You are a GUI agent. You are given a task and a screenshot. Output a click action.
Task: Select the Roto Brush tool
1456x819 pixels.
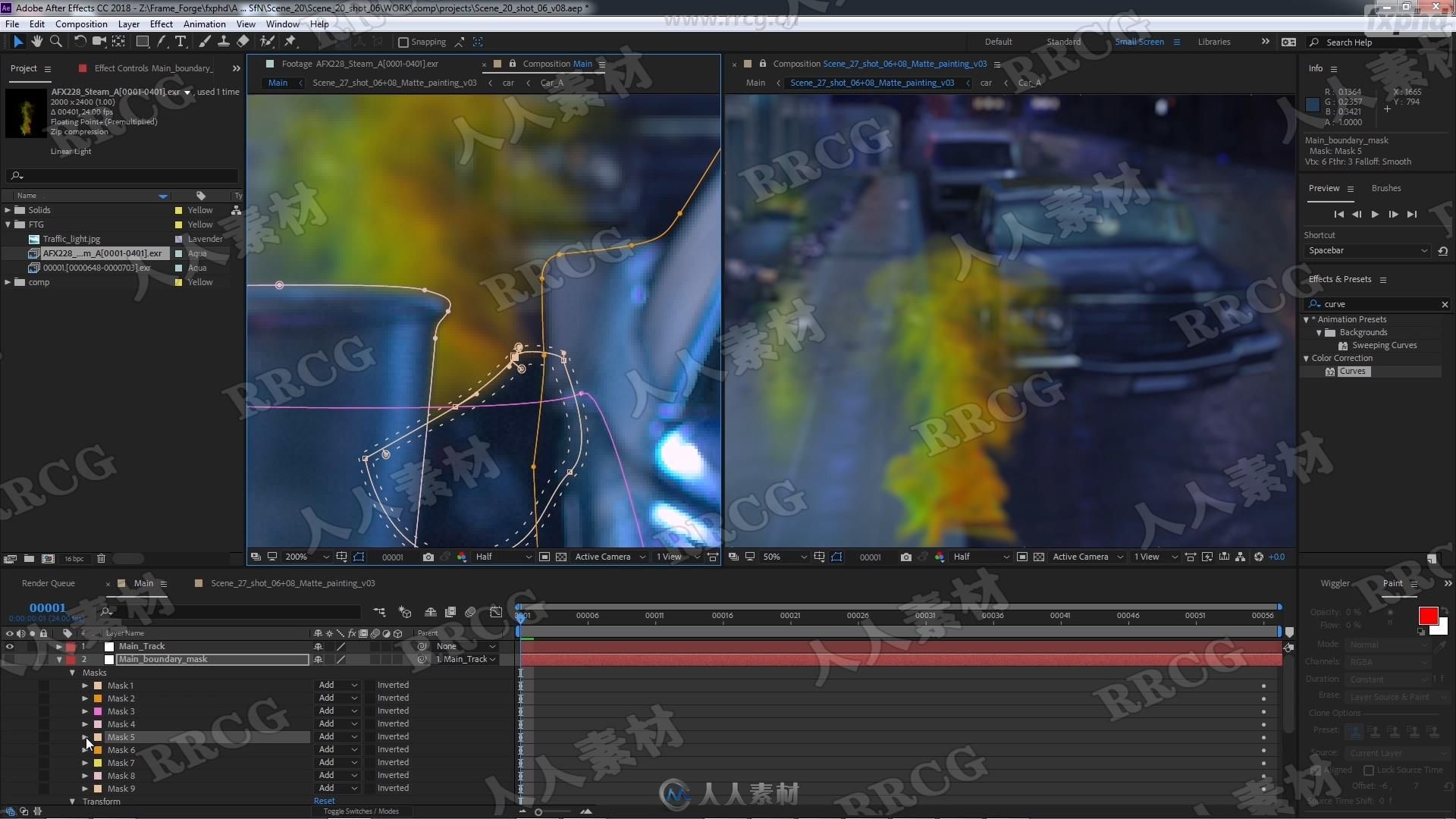click(x=267, y=42)
